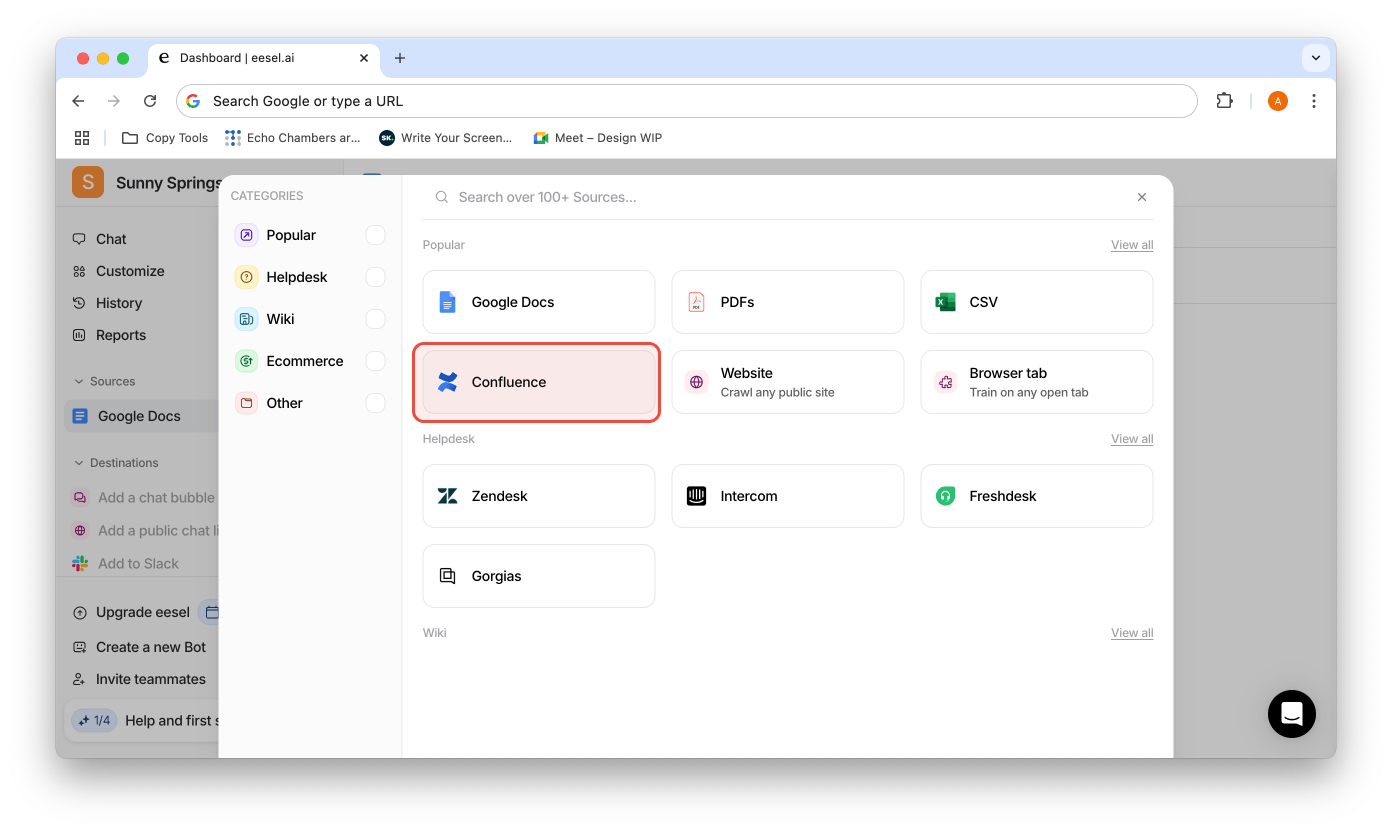Toggle the Helpdesk category checkbox
1392x832 pixels.
point(375,277)
